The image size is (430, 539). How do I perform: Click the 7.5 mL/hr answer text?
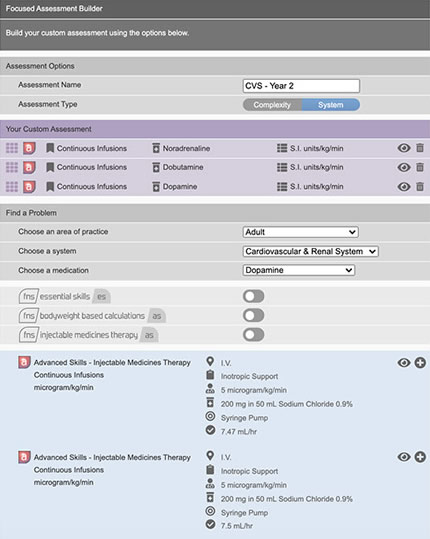(236, 526)
